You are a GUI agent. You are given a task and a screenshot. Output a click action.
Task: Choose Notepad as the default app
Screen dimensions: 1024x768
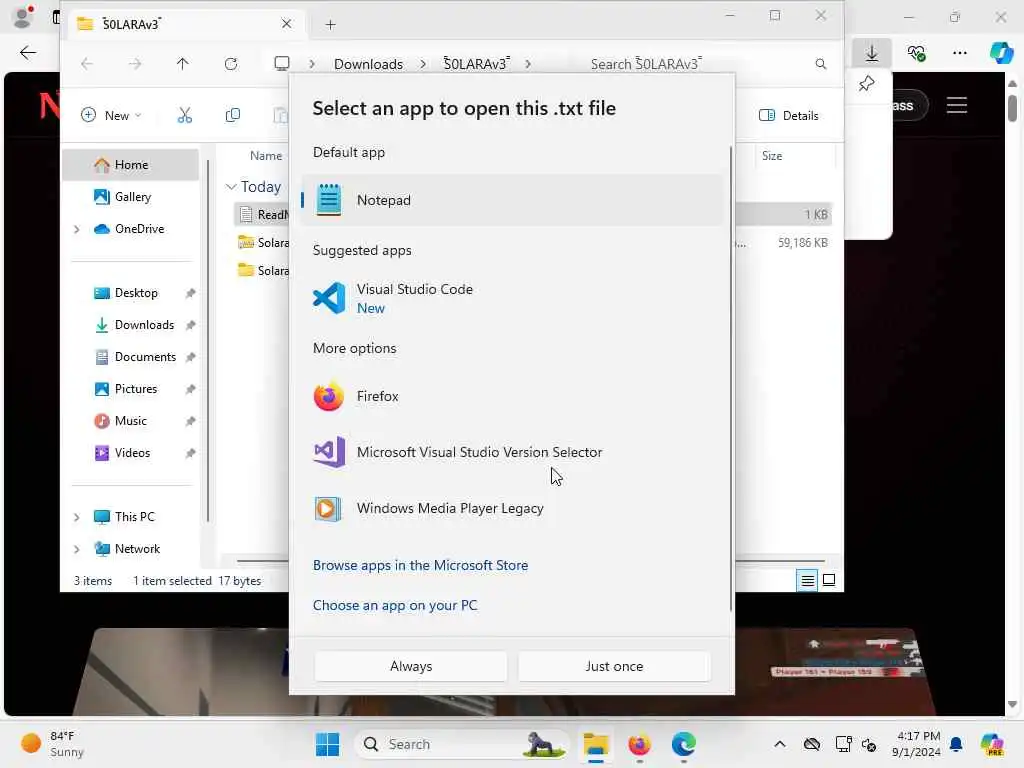pos(512,200)
